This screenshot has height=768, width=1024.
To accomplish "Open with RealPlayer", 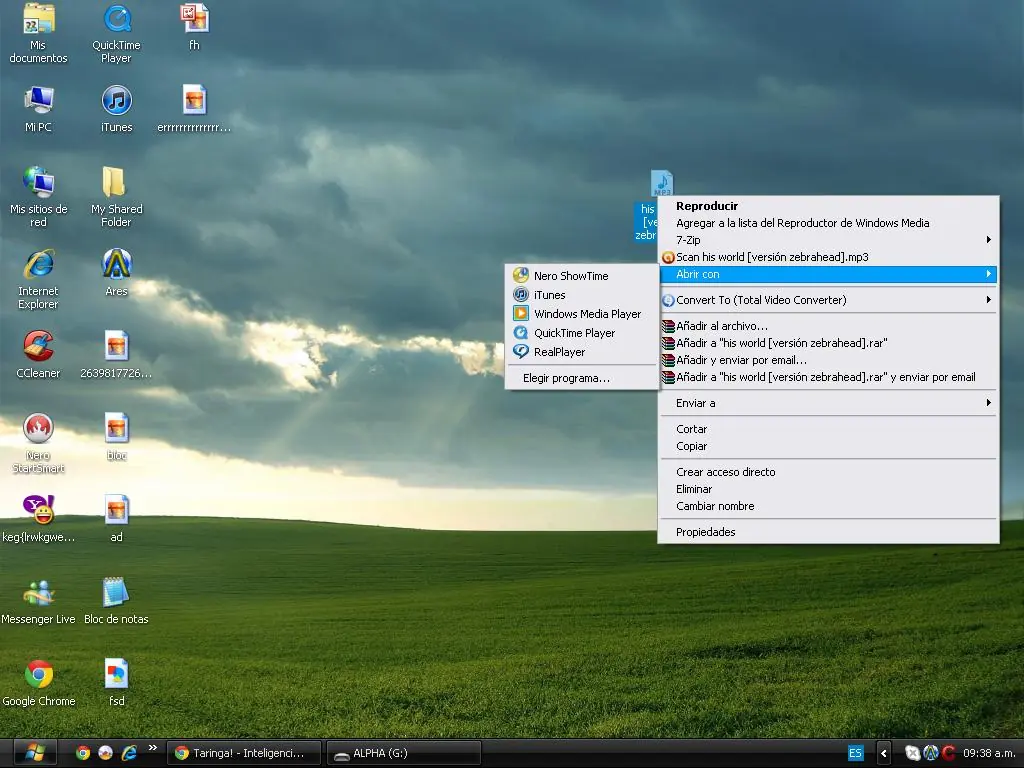I will tap(582, 351).
